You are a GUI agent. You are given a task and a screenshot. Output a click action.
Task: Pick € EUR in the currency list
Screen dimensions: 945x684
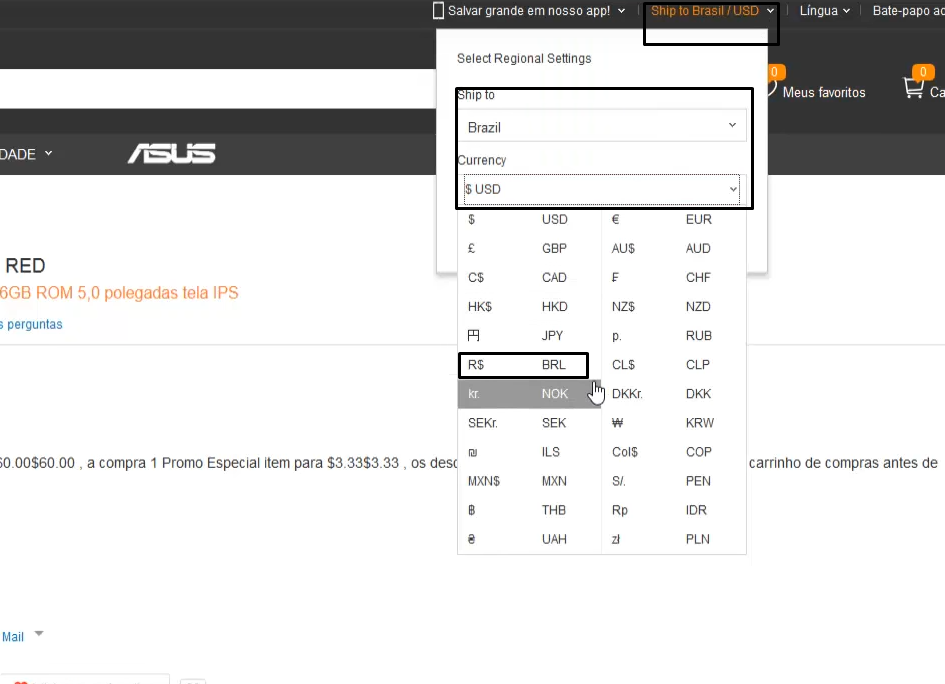(674, 219)
